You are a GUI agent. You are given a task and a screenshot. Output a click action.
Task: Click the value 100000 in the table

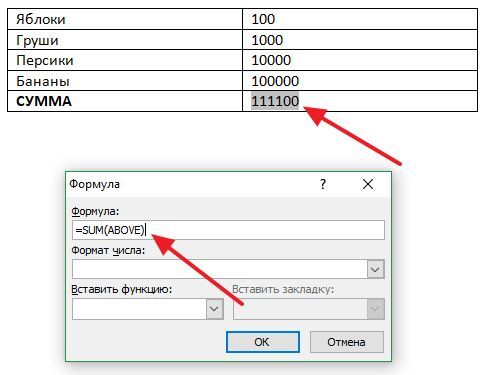275,81
